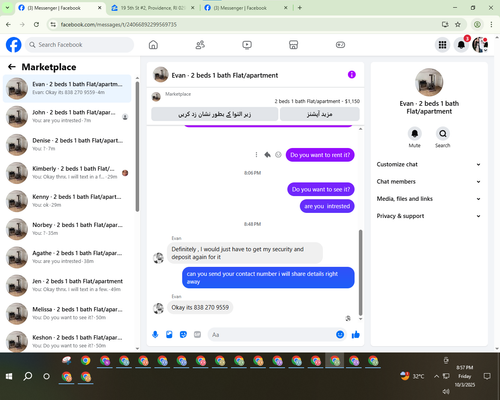Viewport: 500px width, 400px height.
Task: Expand Media, files and links section
Action: pyautogui.click(x=429, y=199)
